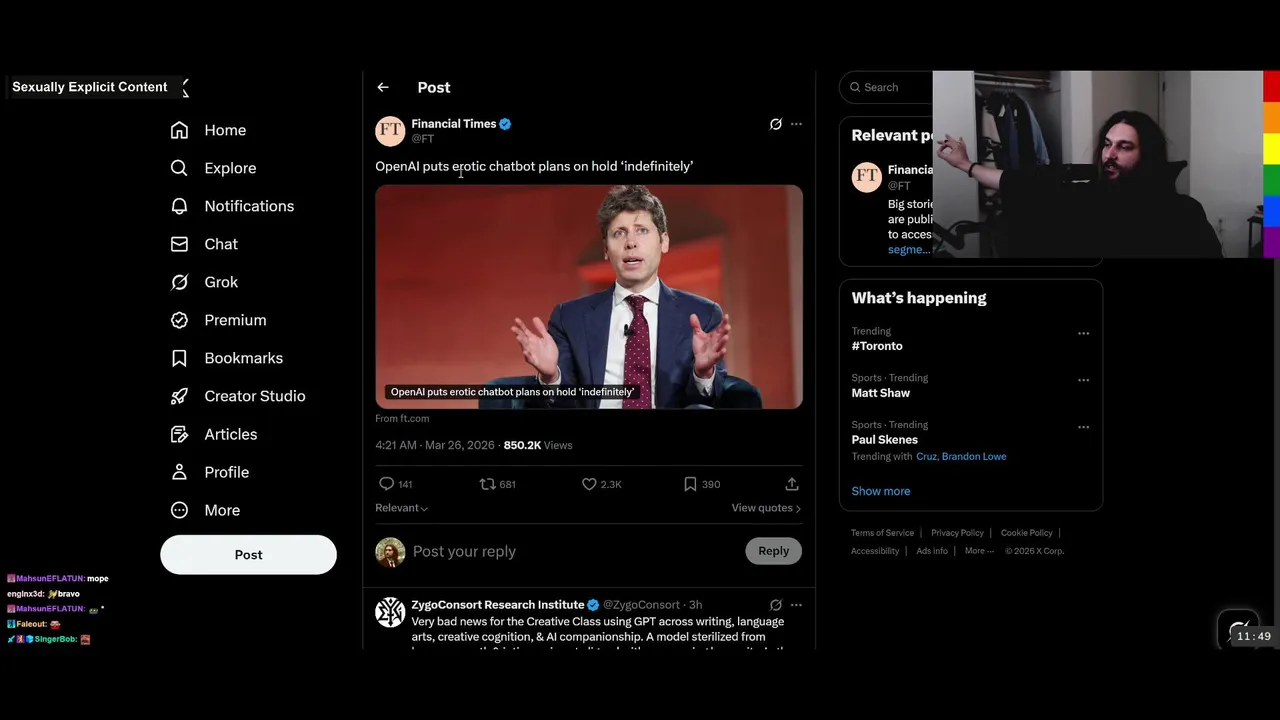
Task: Expand the Relevant replies sort dropdown
Action: pos(402,508)
